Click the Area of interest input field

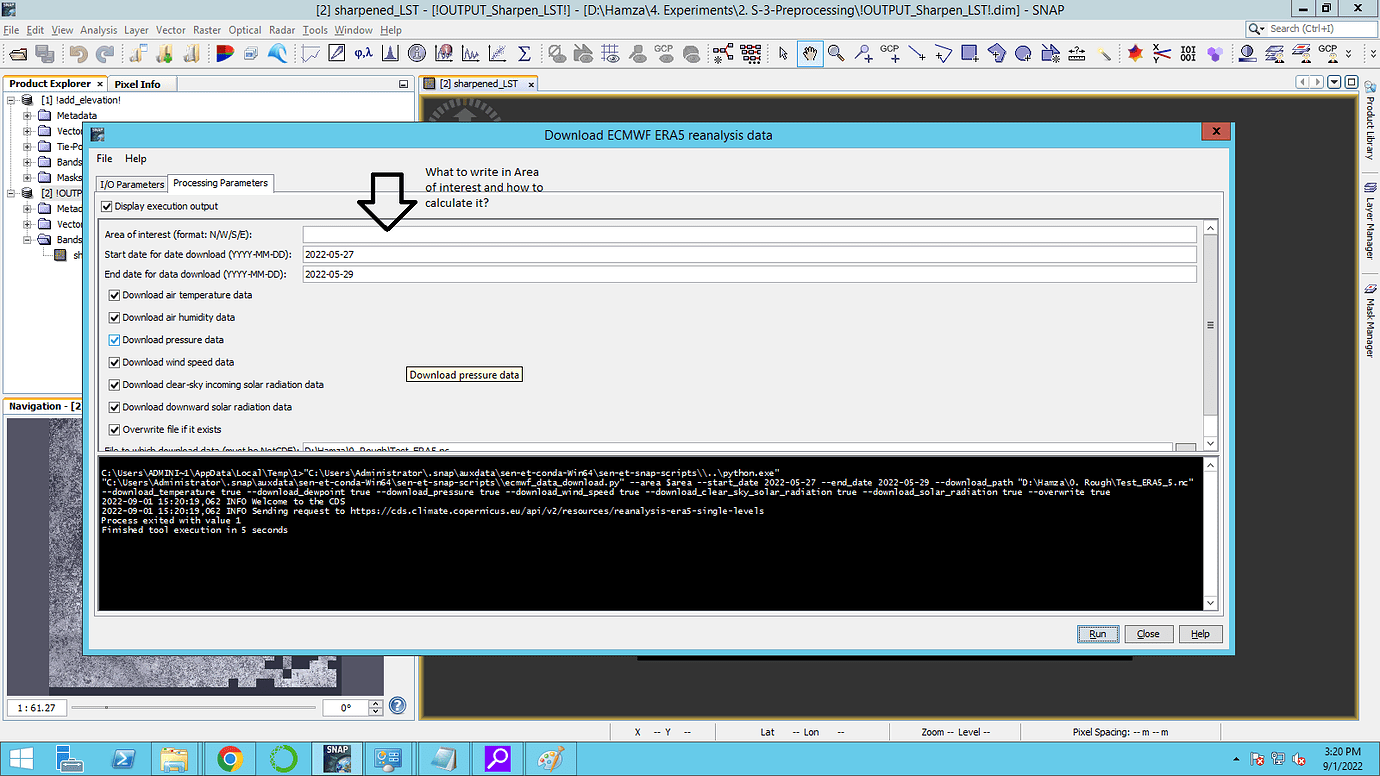(749, 234)
